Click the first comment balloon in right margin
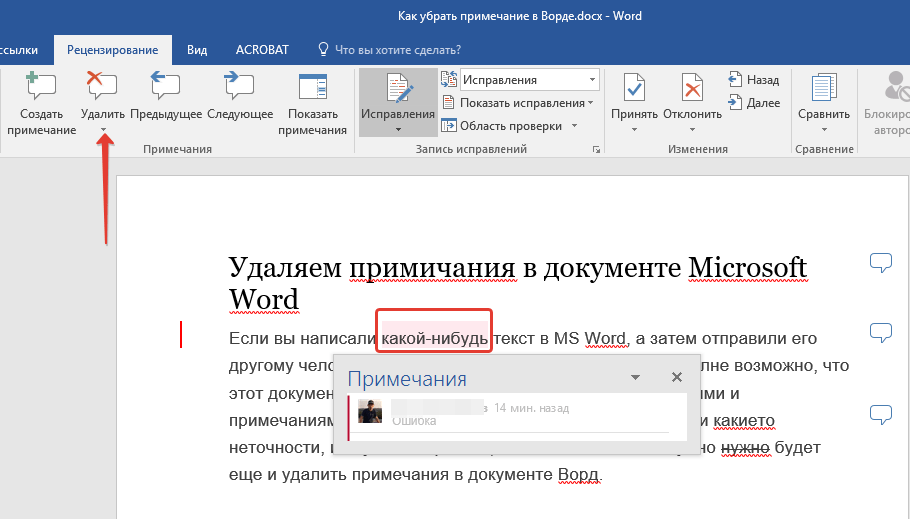 (880, 263)
